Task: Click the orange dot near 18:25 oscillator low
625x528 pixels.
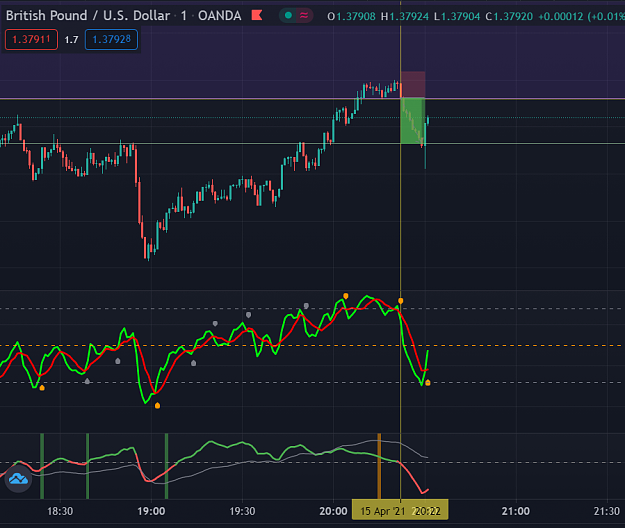Action: tap(42, 387)
